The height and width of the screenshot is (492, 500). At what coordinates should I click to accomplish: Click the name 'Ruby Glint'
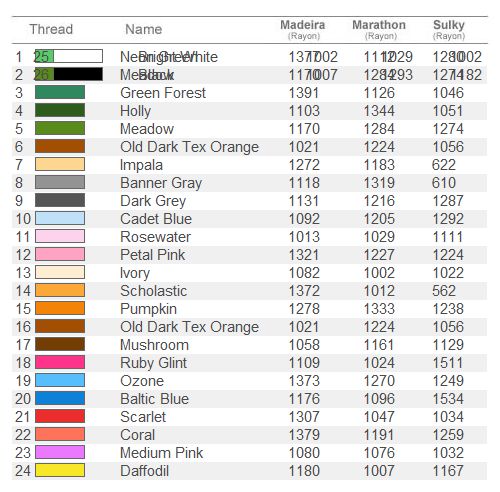click(153, 363)
